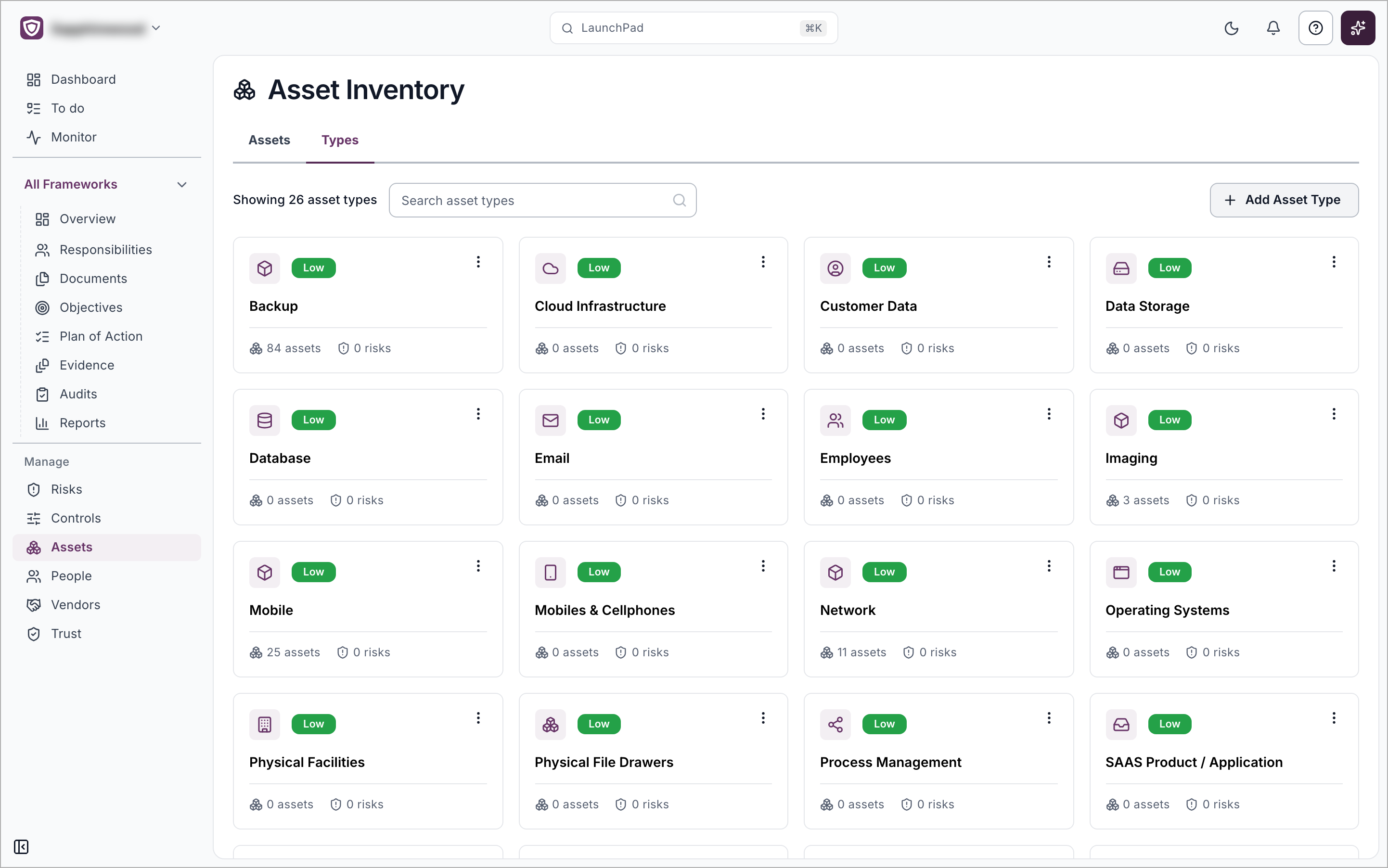Screen dimensions: 1388x868
Task: Open options menu on Data Storage card
Action: tap(1334, 262)
